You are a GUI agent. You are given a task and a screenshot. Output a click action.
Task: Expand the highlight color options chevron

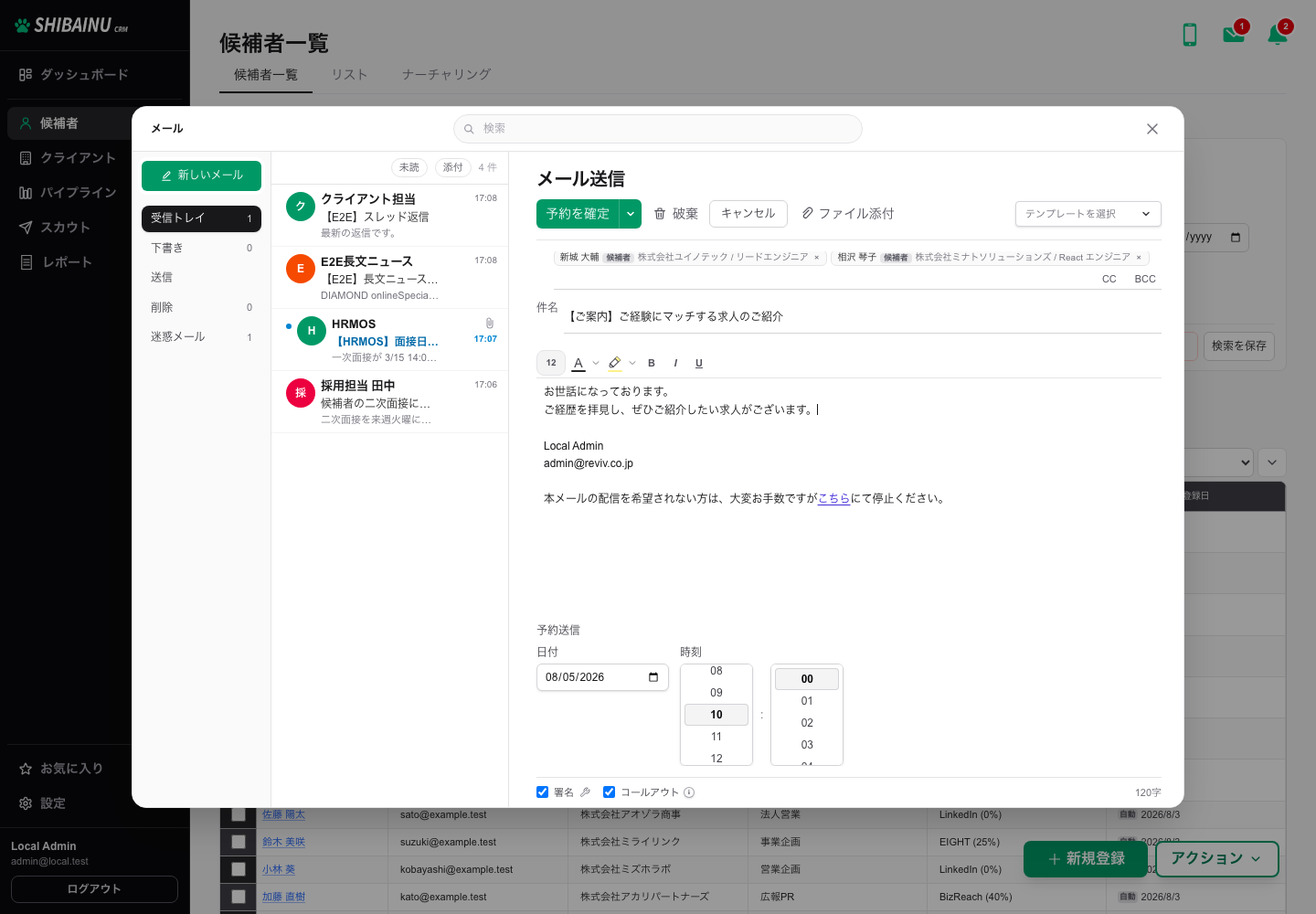click(632, 363)
